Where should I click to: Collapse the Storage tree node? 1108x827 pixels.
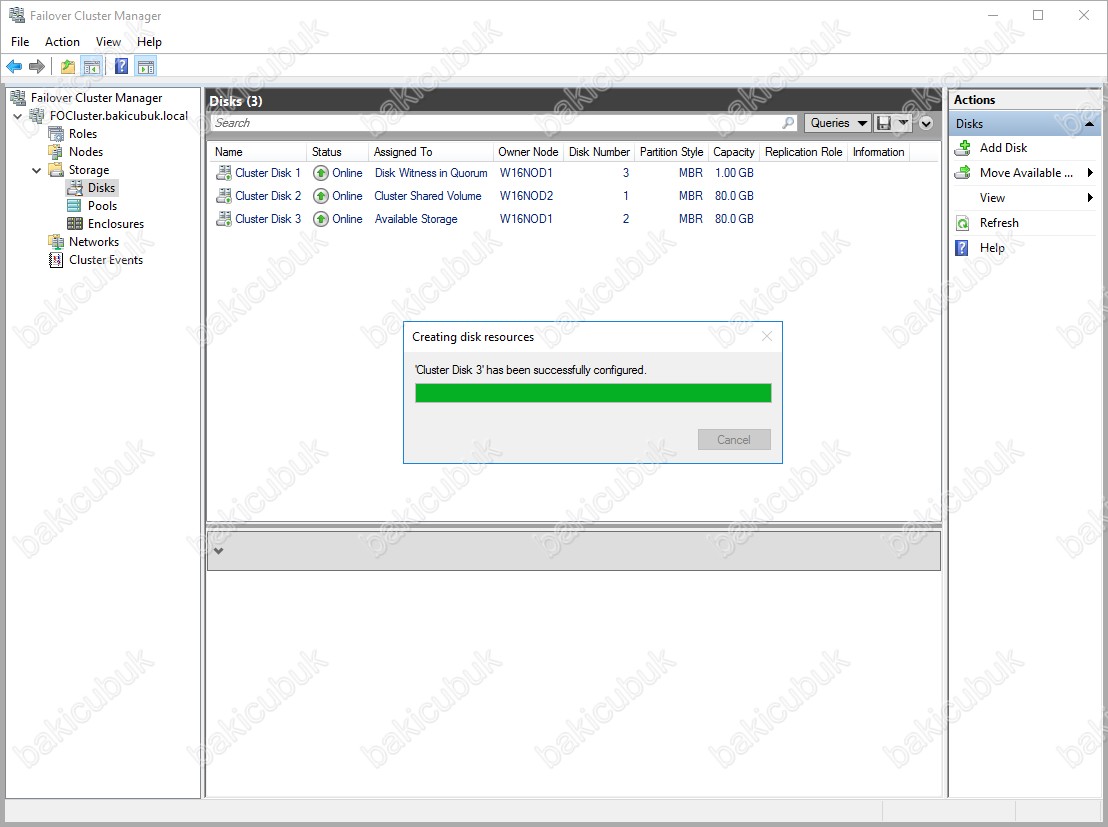(36, 170)
